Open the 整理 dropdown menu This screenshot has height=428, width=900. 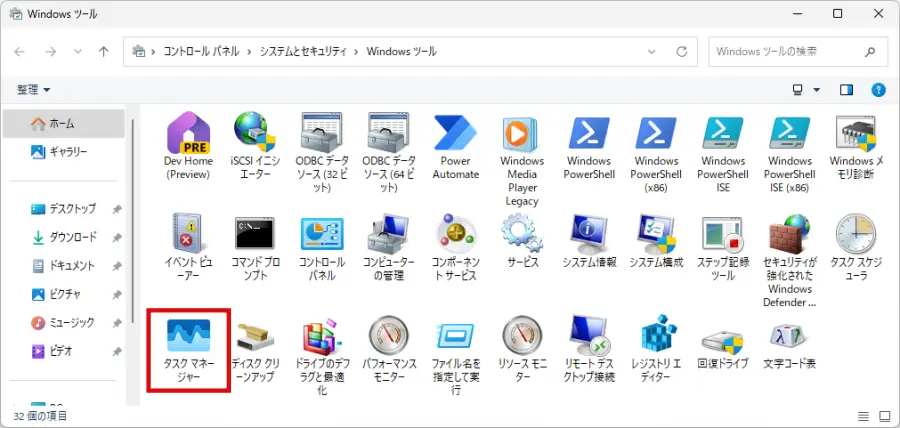pyautogui.click(x=34, y=90)
